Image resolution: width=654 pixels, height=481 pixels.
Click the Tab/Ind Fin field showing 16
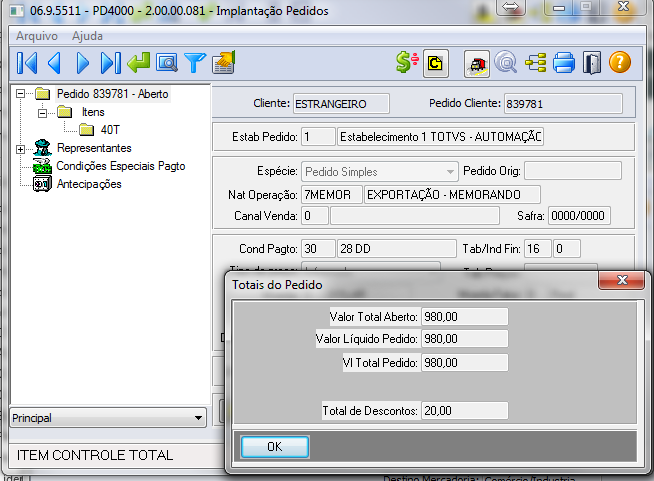[x=538, y=249]
